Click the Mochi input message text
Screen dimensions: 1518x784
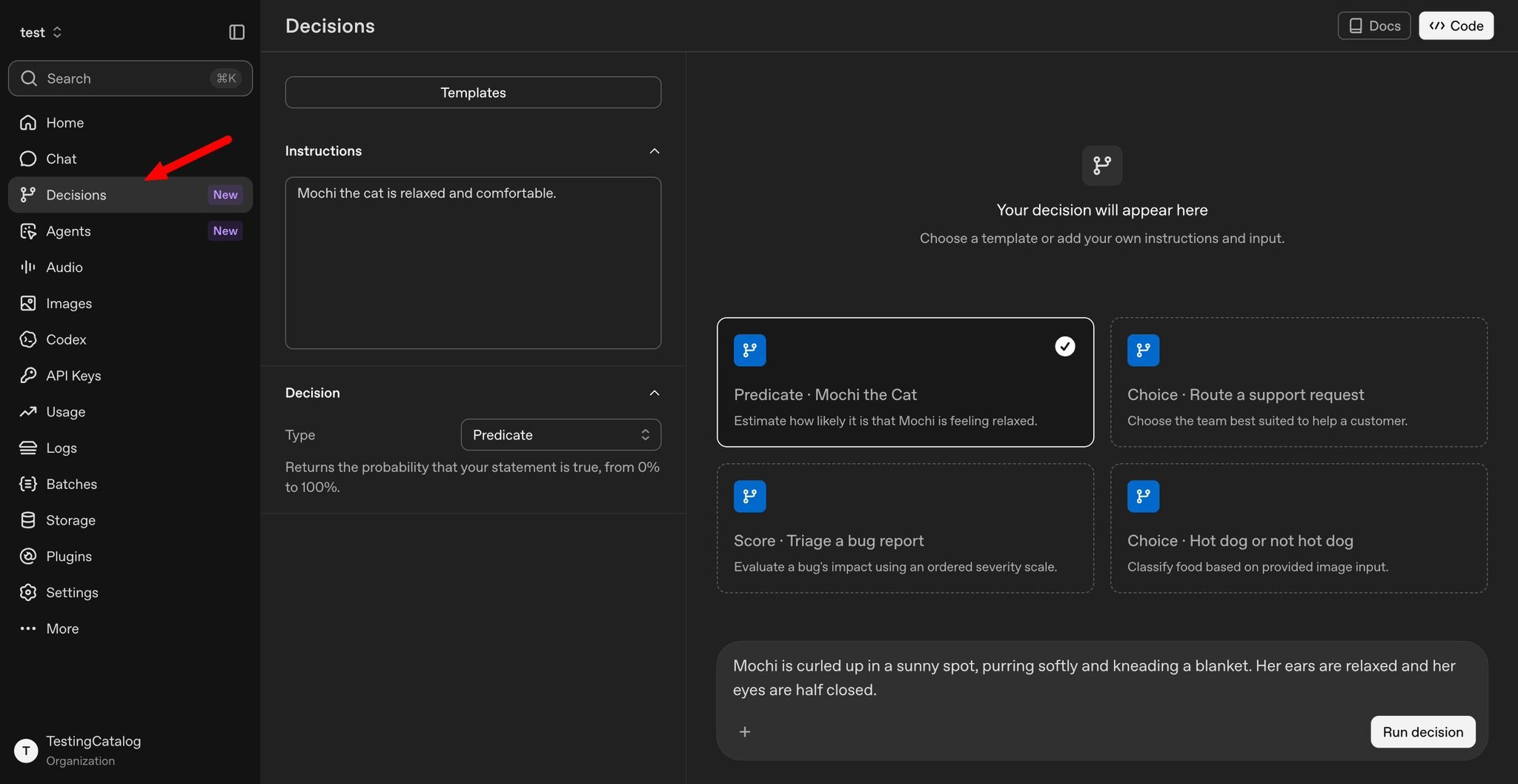(1094, 677)
